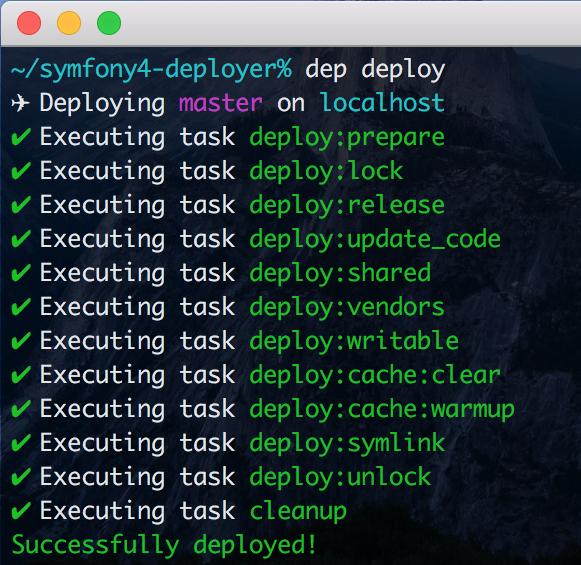Click the 'Successfully deployed!' message
This screenshot has width=581, height=565.
164,545
